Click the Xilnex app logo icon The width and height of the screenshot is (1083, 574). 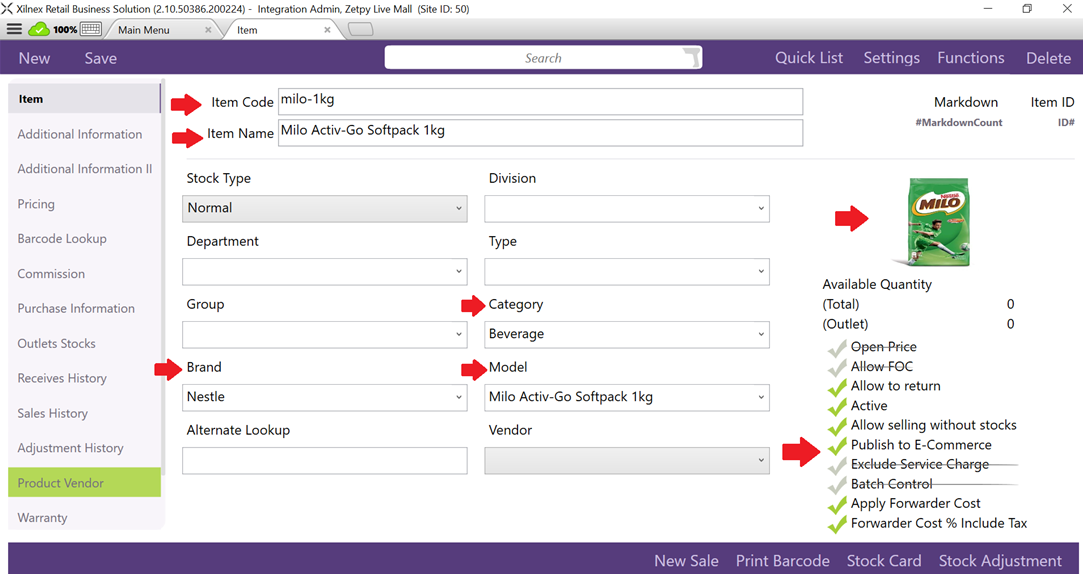click(7, 9)
